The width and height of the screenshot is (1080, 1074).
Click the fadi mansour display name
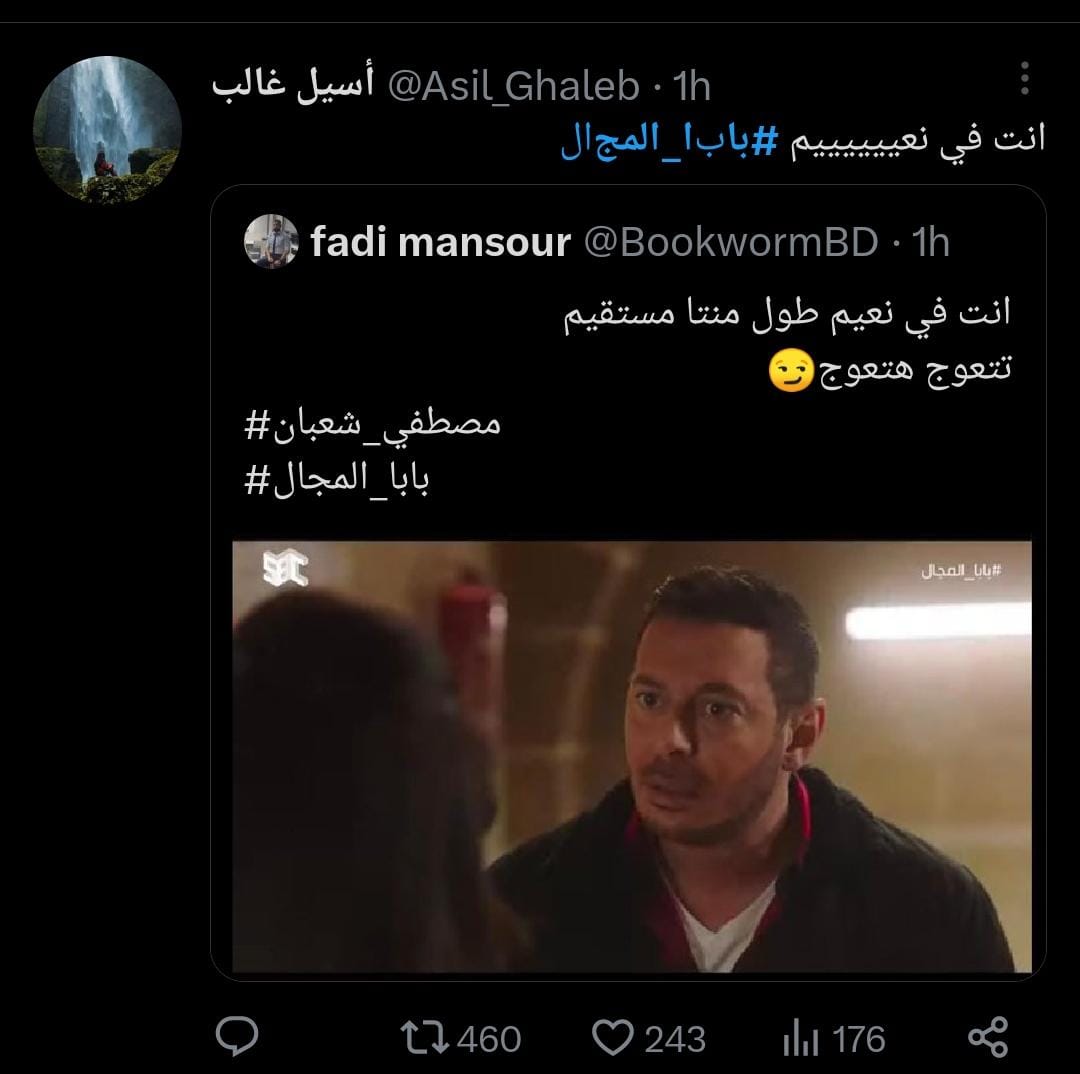(x=441, y=242)
